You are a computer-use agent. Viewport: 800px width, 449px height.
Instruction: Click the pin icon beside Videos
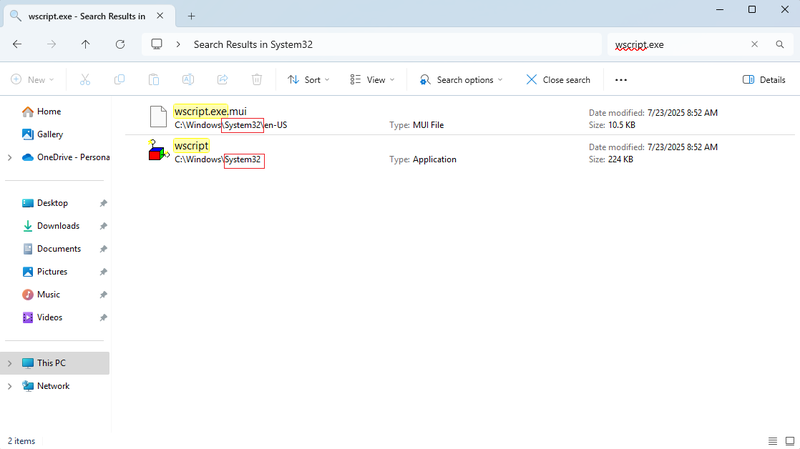point(103,317)
